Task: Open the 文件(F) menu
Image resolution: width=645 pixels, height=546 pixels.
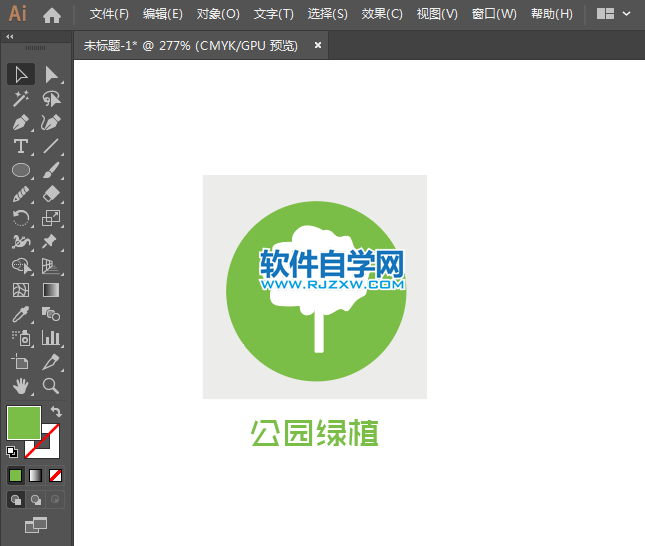Action: click(109, 14)
